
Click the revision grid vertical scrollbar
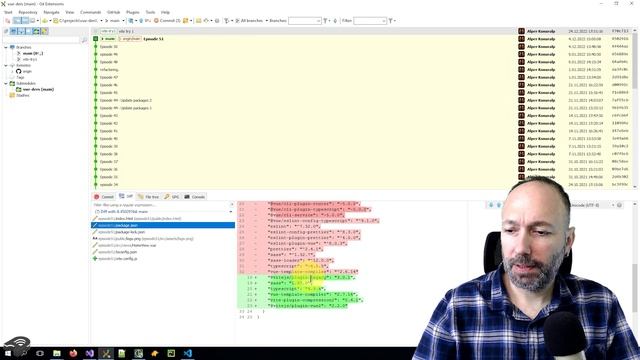(x=635, y=108)
